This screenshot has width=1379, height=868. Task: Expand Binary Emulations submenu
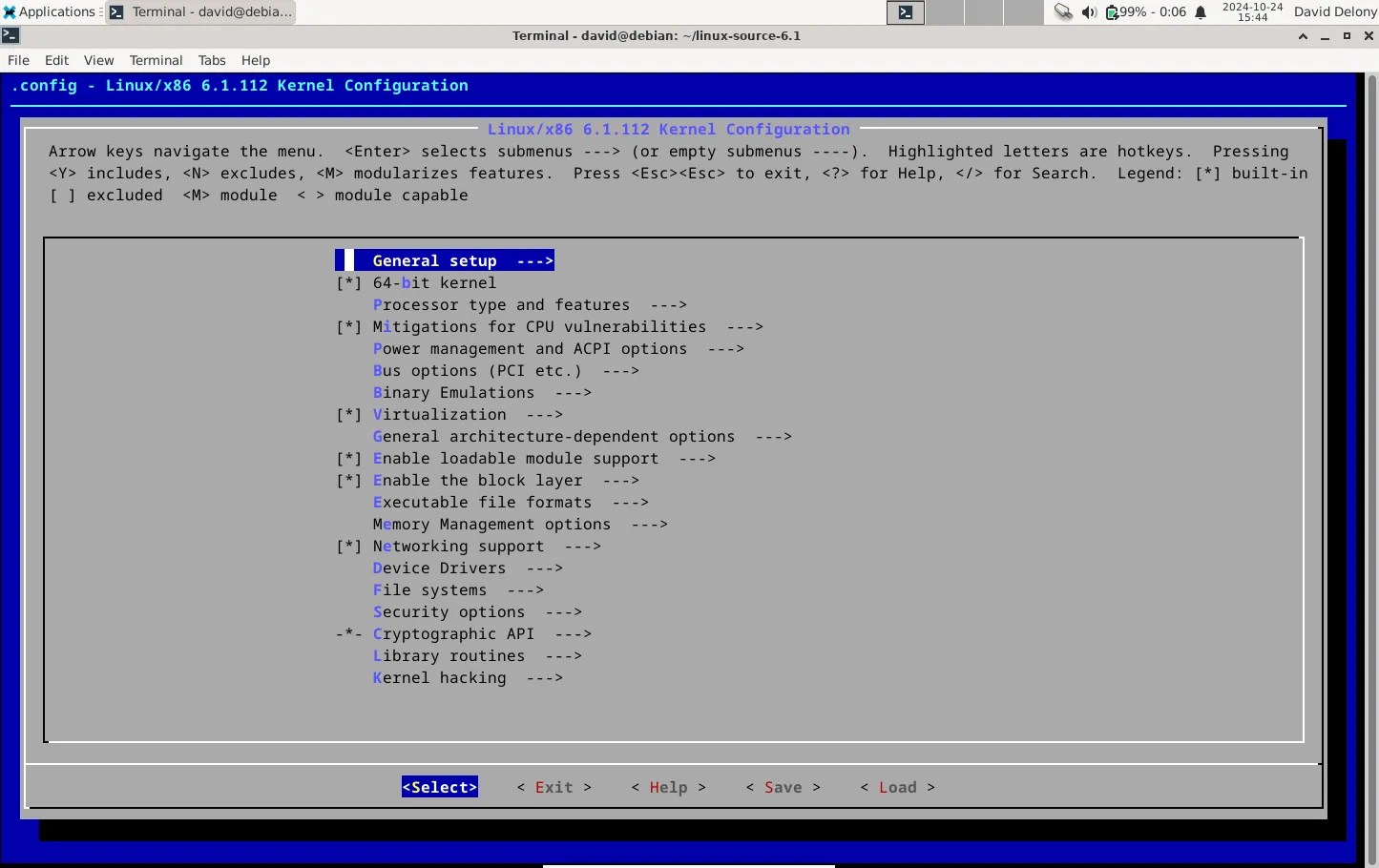point(482,393)
